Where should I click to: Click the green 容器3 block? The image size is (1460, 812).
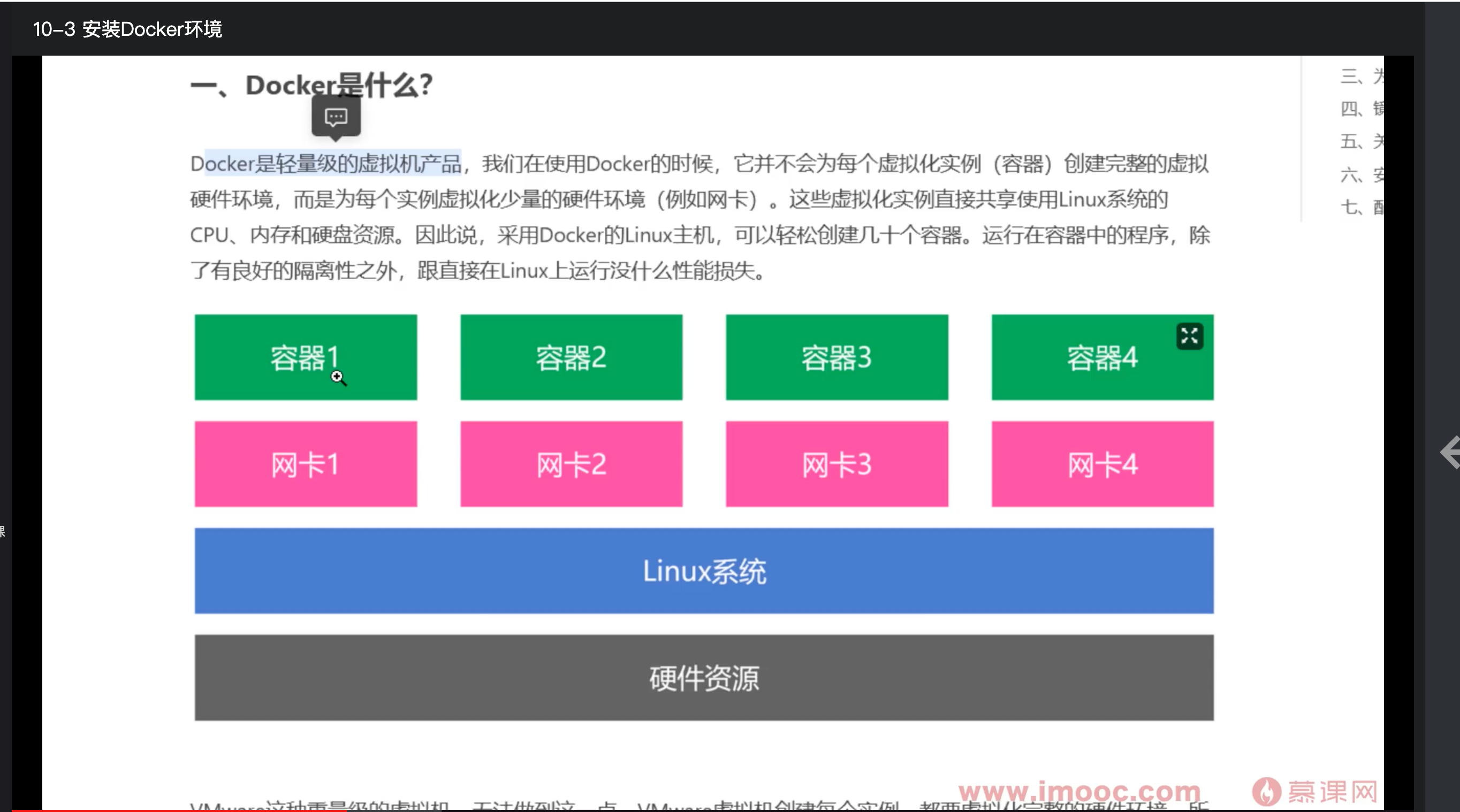[837, 357]
